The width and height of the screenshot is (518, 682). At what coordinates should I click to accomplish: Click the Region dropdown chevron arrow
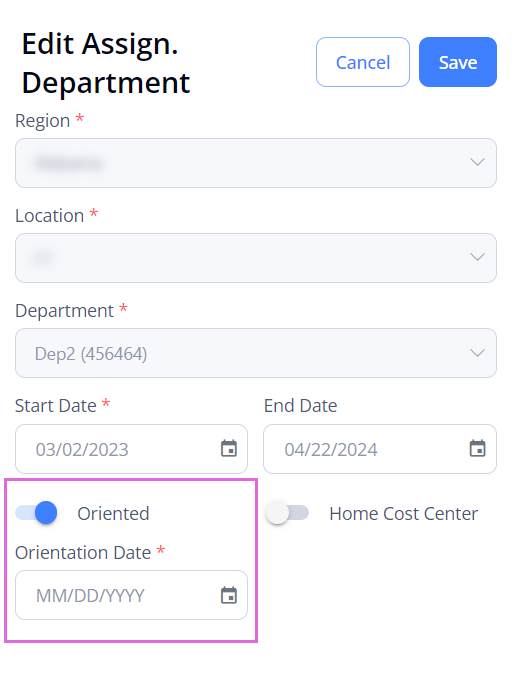477,162
